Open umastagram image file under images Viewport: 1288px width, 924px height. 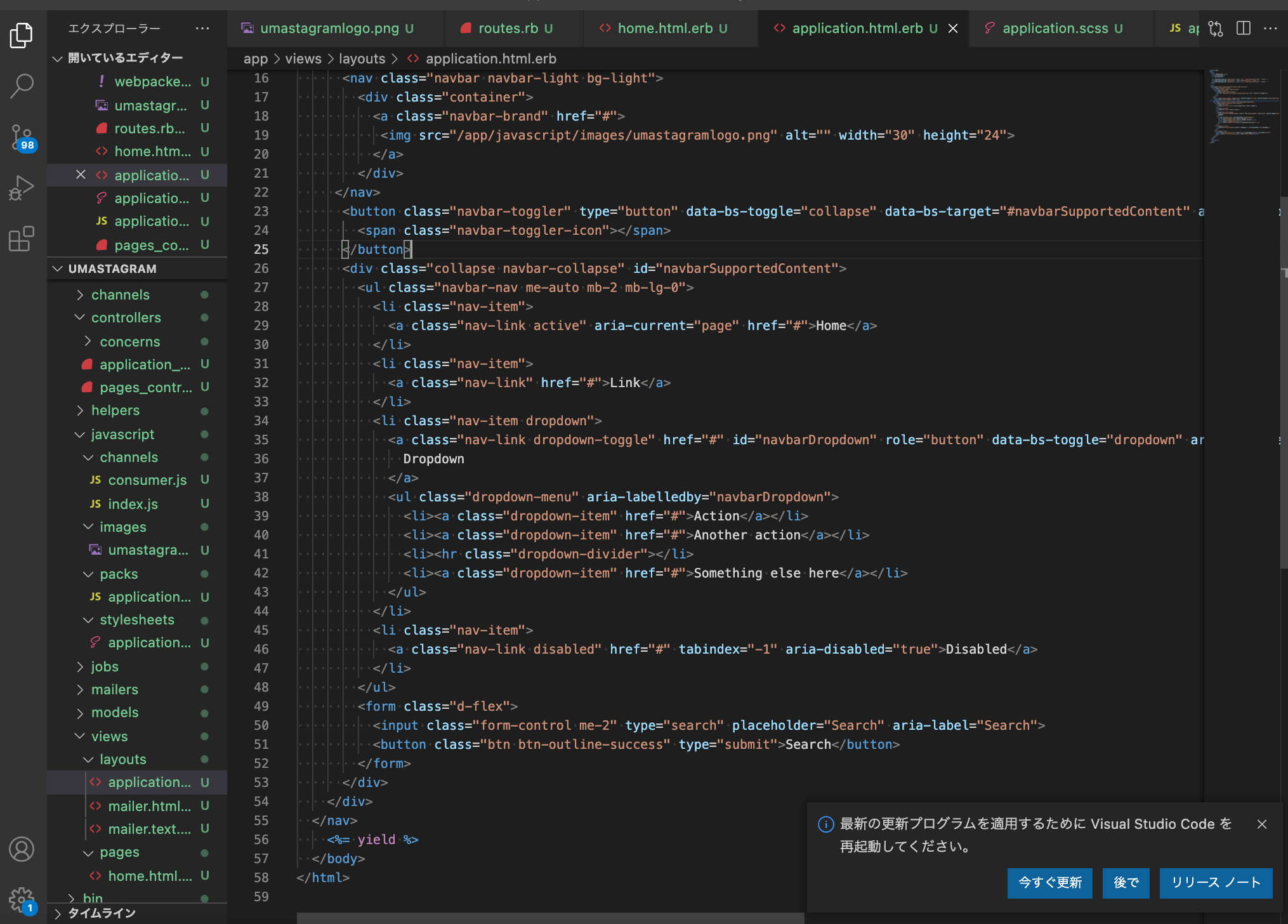pos(137,550)
